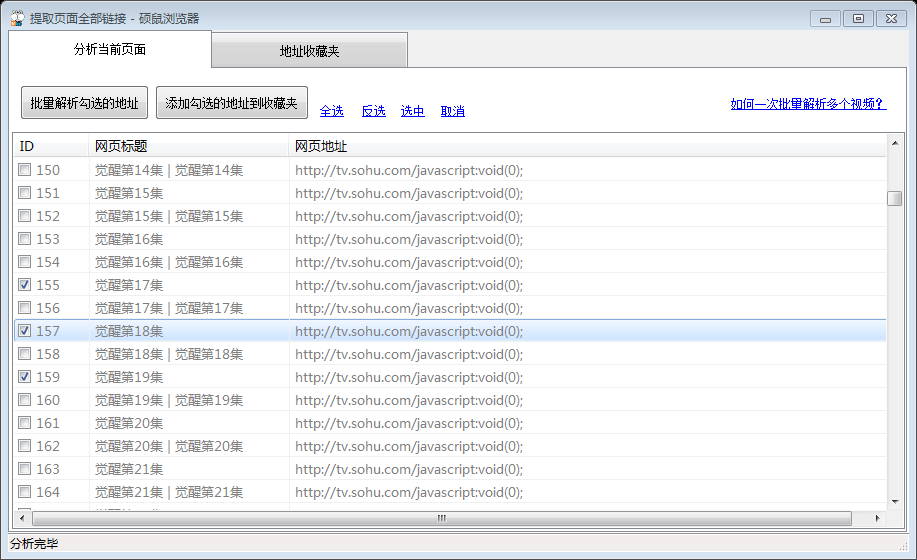Check the box beside ID 161

click(x=25, y=423)
